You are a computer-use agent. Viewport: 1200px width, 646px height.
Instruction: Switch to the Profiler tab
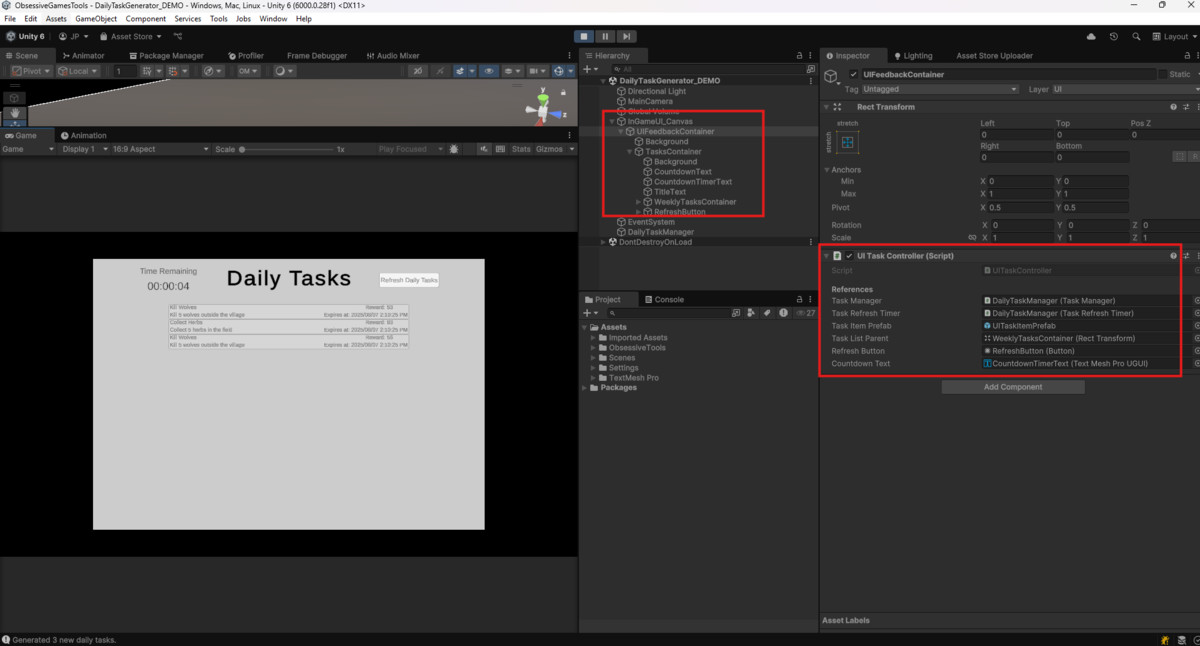[246, 56]
